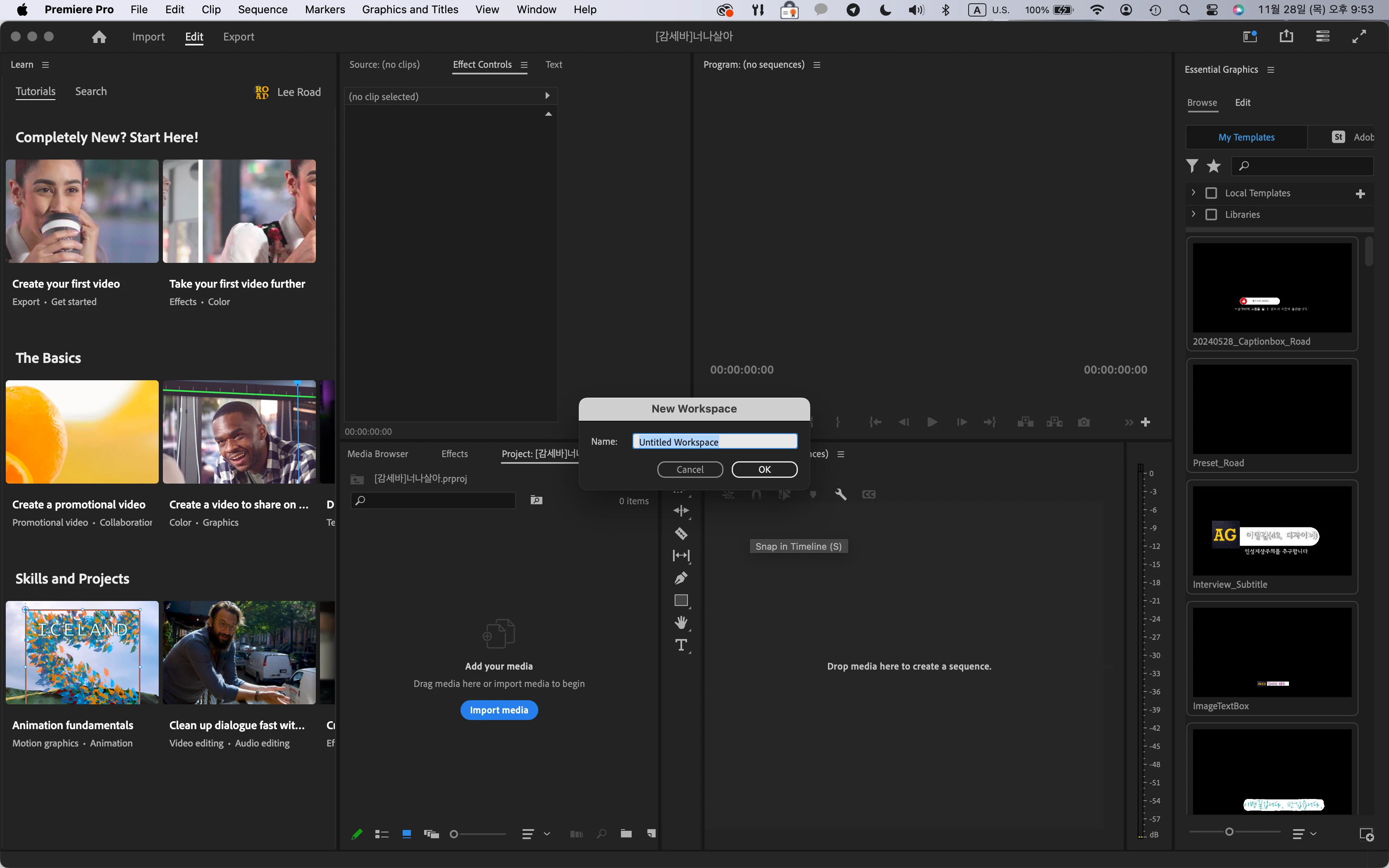Check the Local Templates checkbox
Screen dimensions: 1389x868
[1211, 193]
